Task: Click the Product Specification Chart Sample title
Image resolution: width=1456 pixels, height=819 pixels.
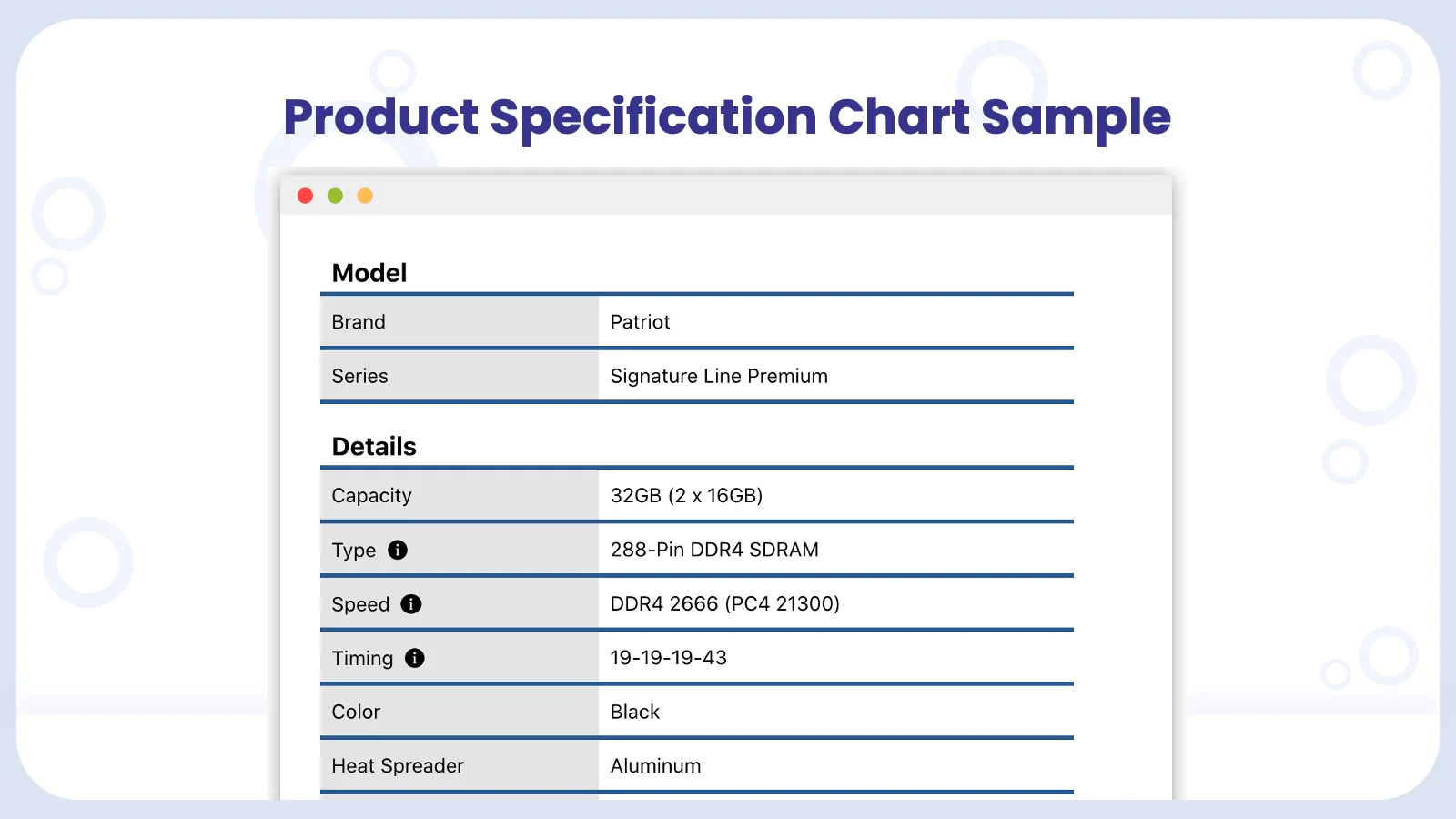Action: coord(727,118)
